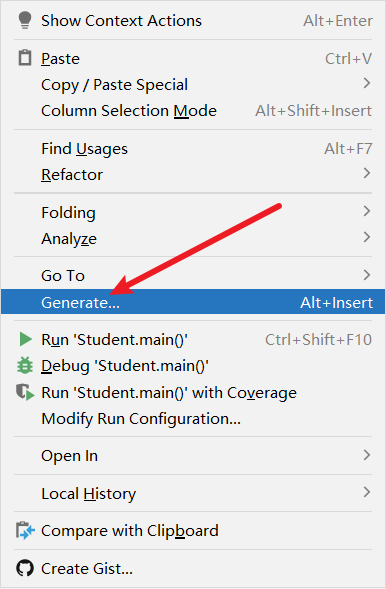Open the Open In submenu
This screenshot has width=386, height=589.
(x=193, y=456)
